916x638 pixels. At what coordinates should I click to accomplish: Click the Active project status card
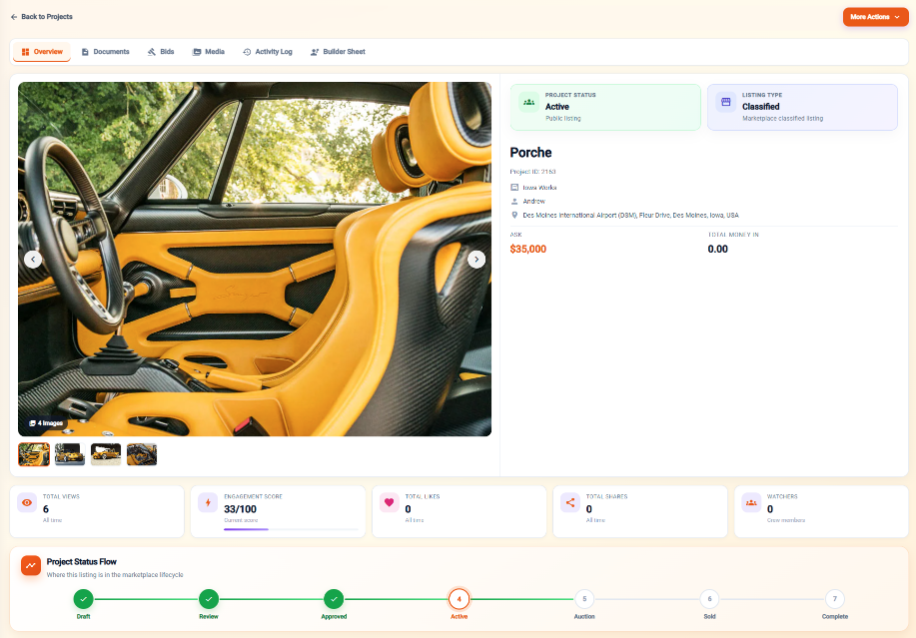(x=605, y=107)
